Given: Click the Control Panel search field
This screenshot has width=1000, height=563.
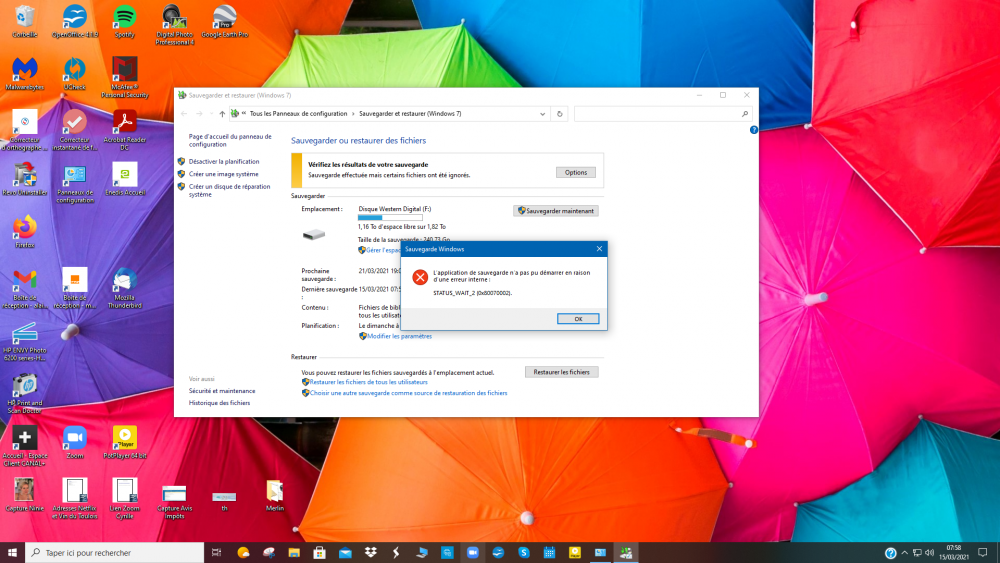Looking at the screenshot, I should [x=660, y=114].
